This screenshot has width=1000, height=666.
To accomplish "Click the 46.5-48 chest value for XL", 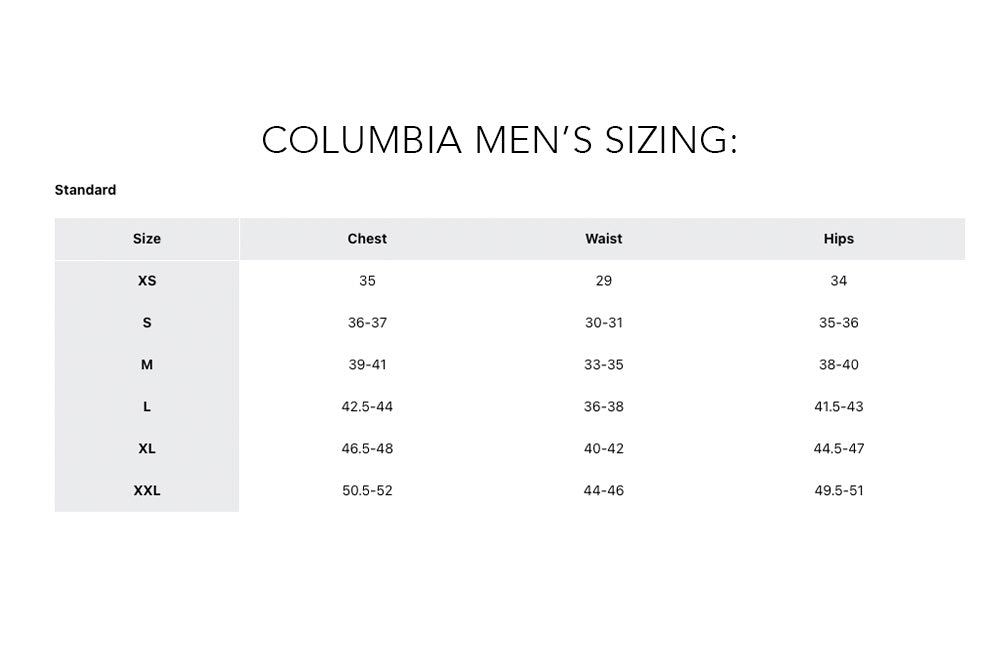I will [x=367, y=449].
